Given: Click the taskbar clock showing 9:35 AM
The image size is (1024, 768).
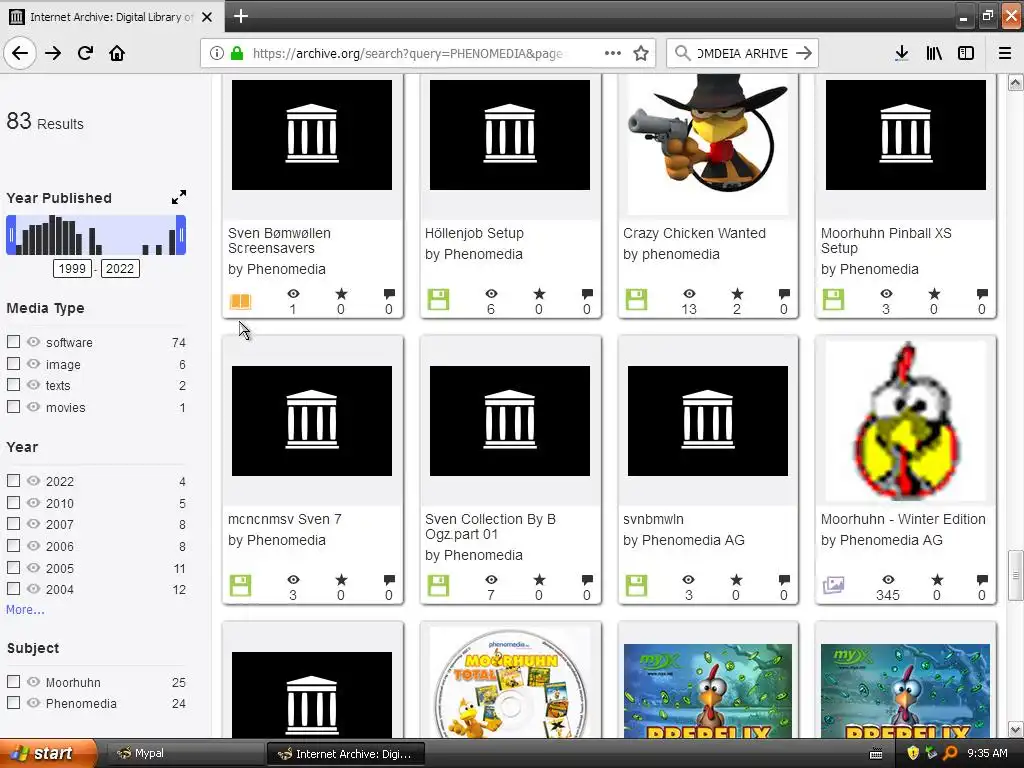Looking at the screenshot, I should (987, 753).
